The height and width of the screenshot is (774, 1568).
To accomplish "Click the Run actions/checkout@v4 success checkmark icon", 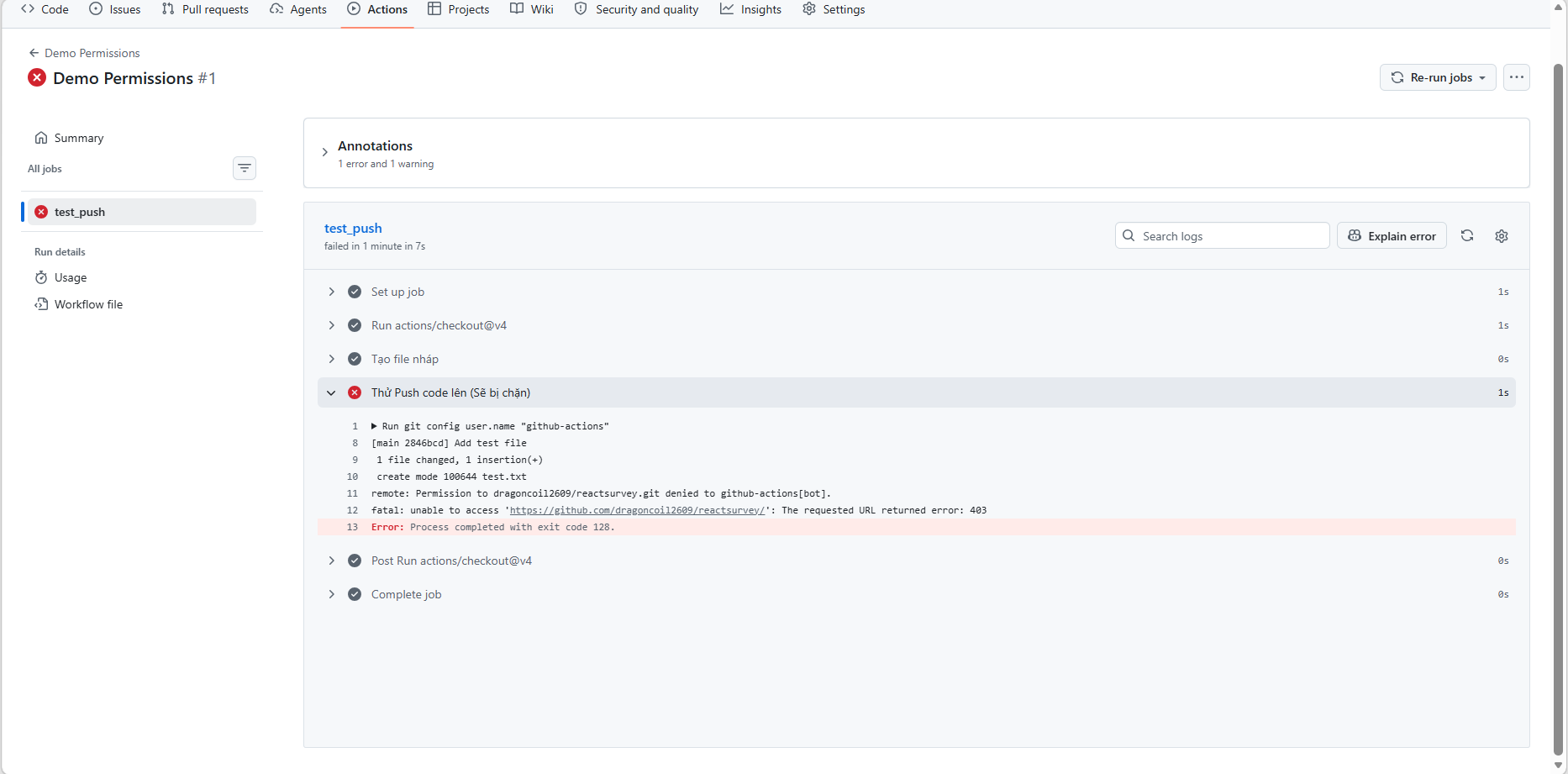I will (355, 325).
